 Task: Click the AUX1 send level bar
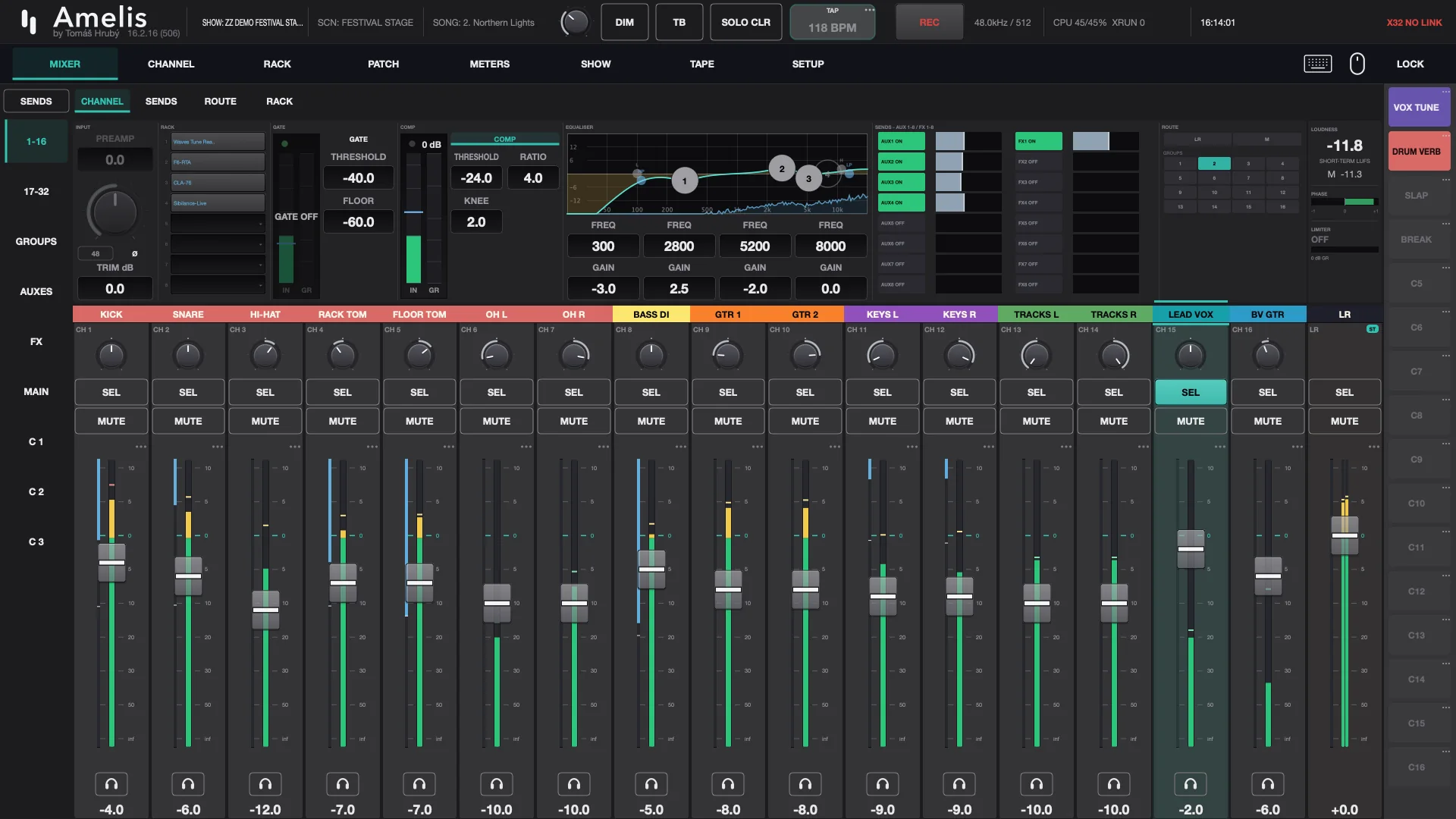(x=968, y=141)
